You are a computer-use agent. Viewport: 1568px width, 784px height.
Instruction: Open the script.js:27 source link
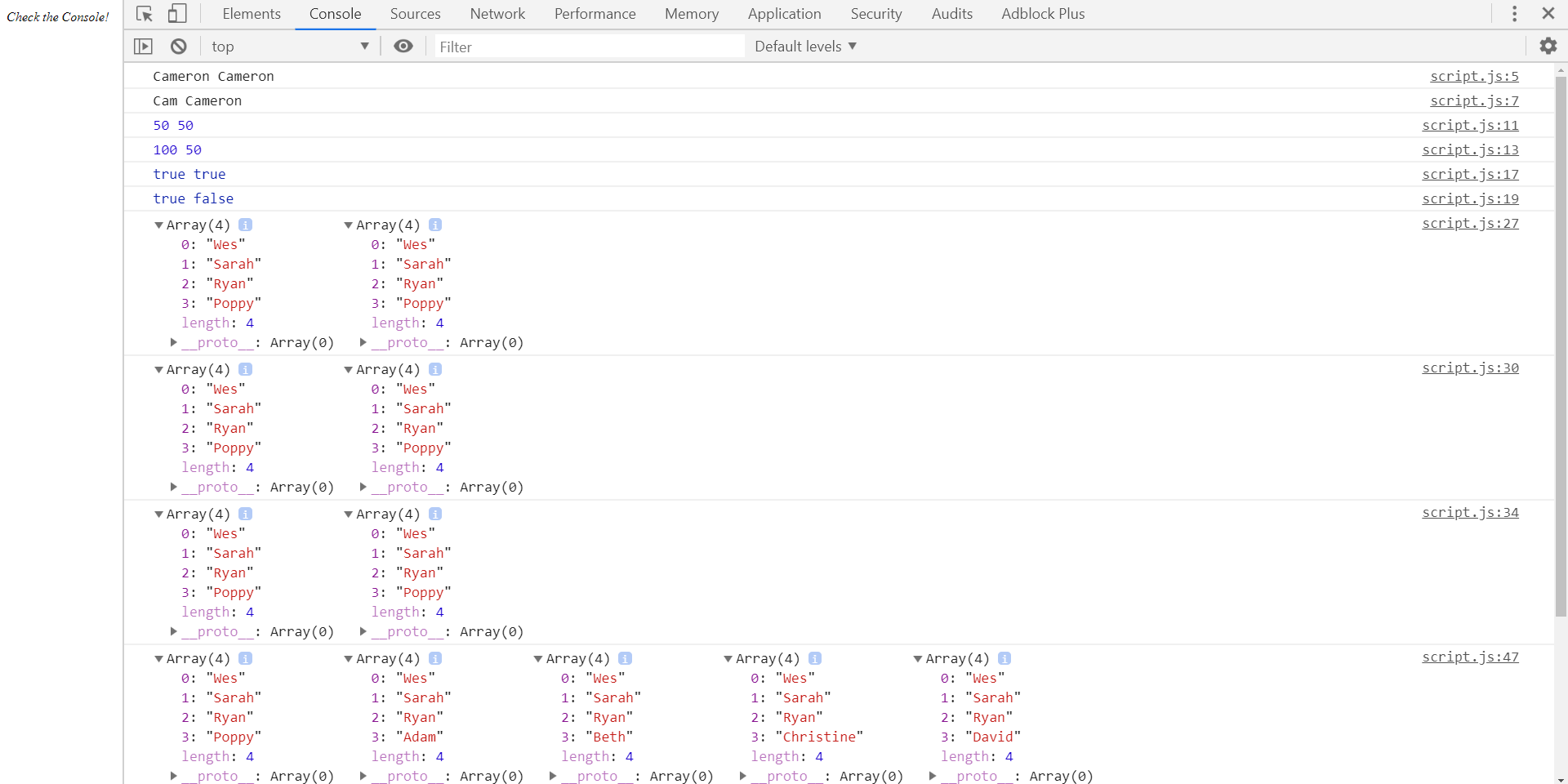click(x=1470, y=223)
